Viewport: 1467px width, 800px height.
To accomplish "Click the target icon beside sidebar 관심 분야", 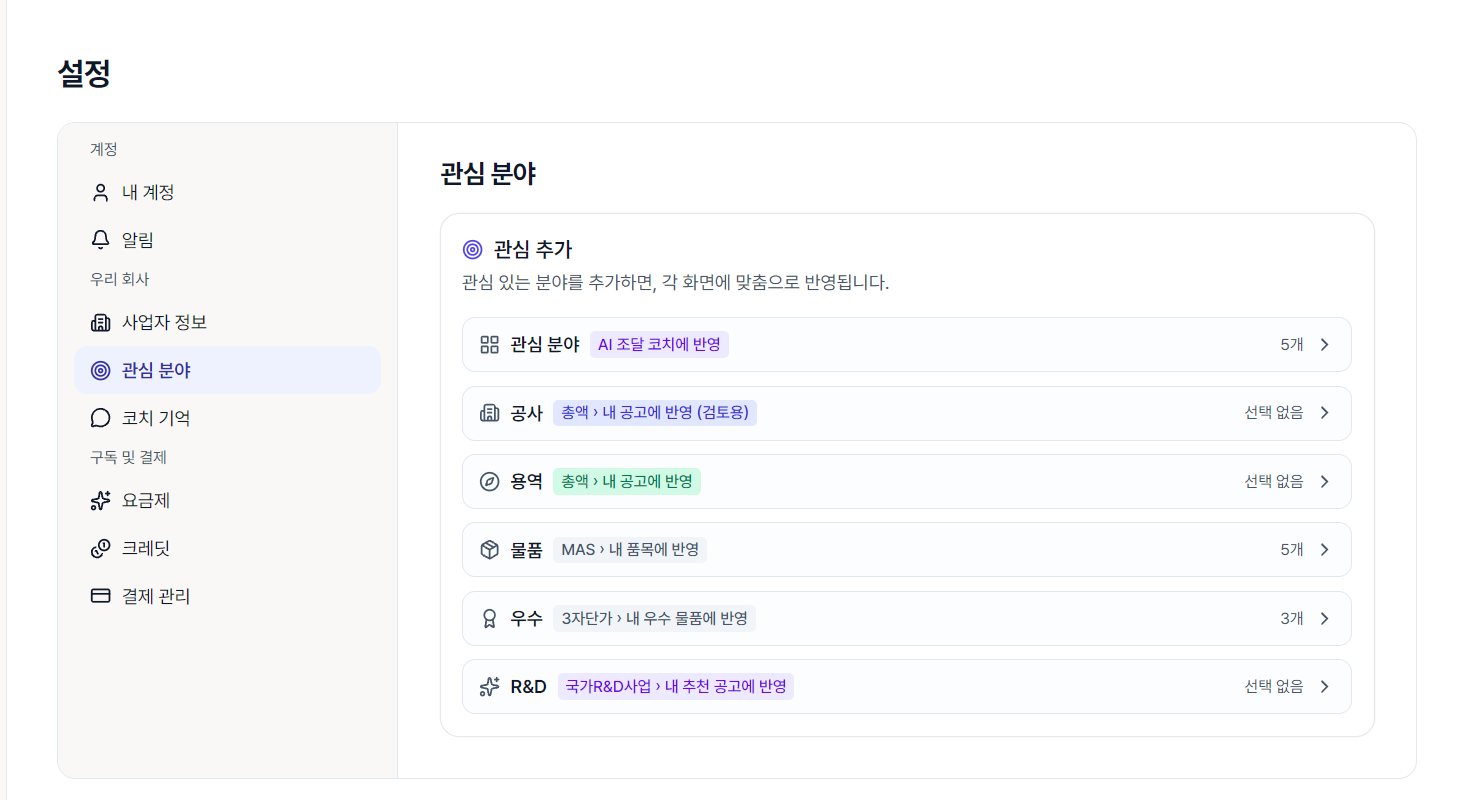I will [x=100, y=370].
